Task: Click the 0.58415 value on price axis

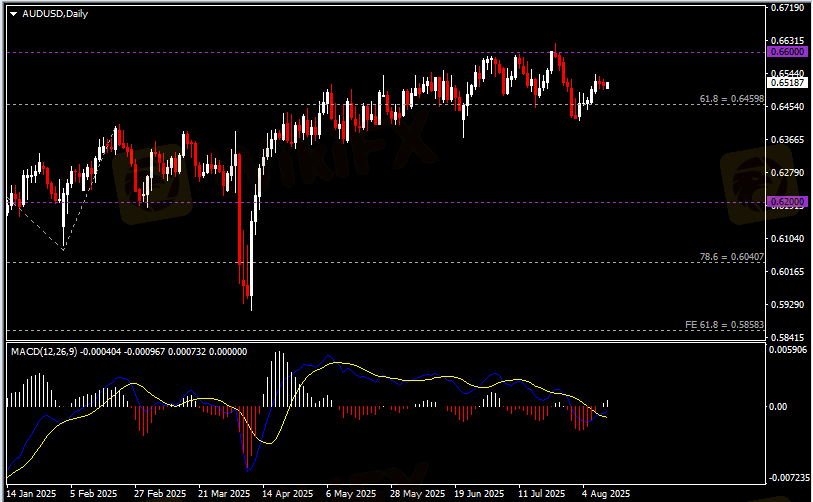Action: coord(787,338)
